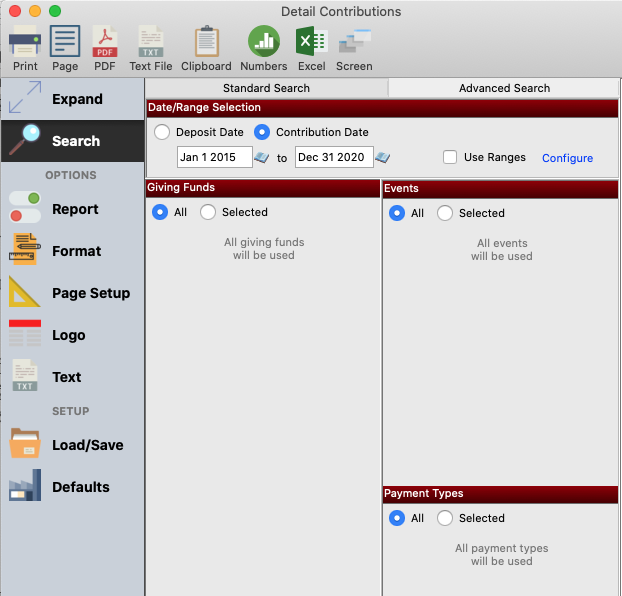This screenshot has width=622, height=596.
Task: Switch to Standard Search tab
Action: (x=266, y=88)
